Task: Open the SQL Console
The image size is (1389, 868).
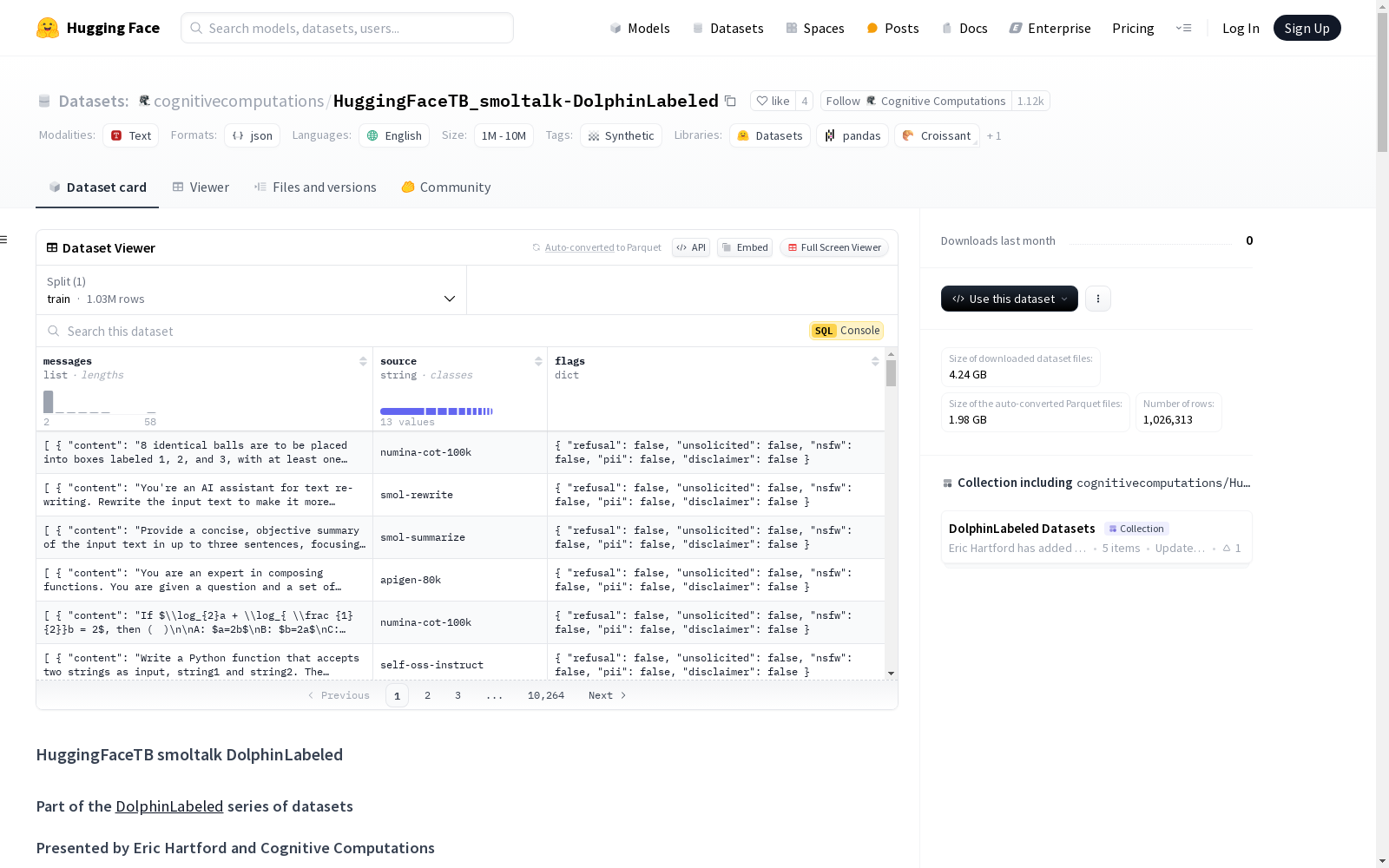Action: pyautogui.click(x=846, y=331)
